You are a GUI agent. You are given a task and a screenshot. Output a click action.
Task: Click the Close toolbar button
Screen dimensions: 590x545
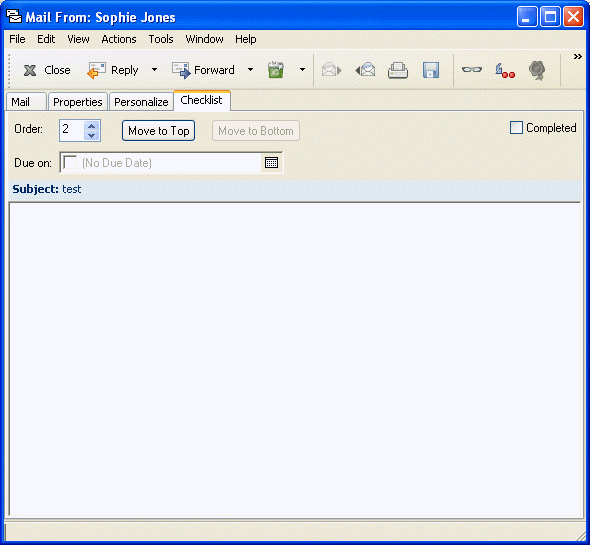pyautogui.click(x=47, y=70)
